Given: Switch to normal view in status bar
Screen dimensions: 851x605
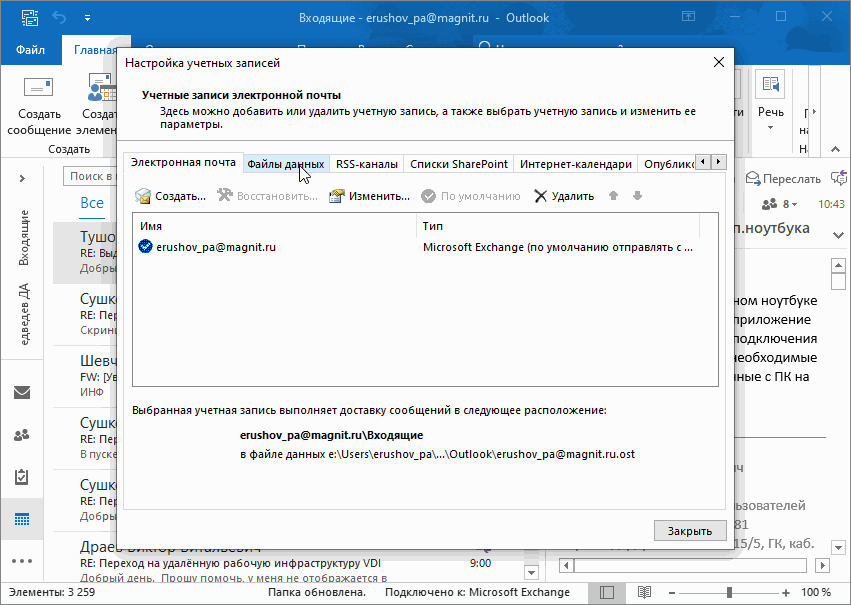Looking at the screenshot, I should click(607, 592).
